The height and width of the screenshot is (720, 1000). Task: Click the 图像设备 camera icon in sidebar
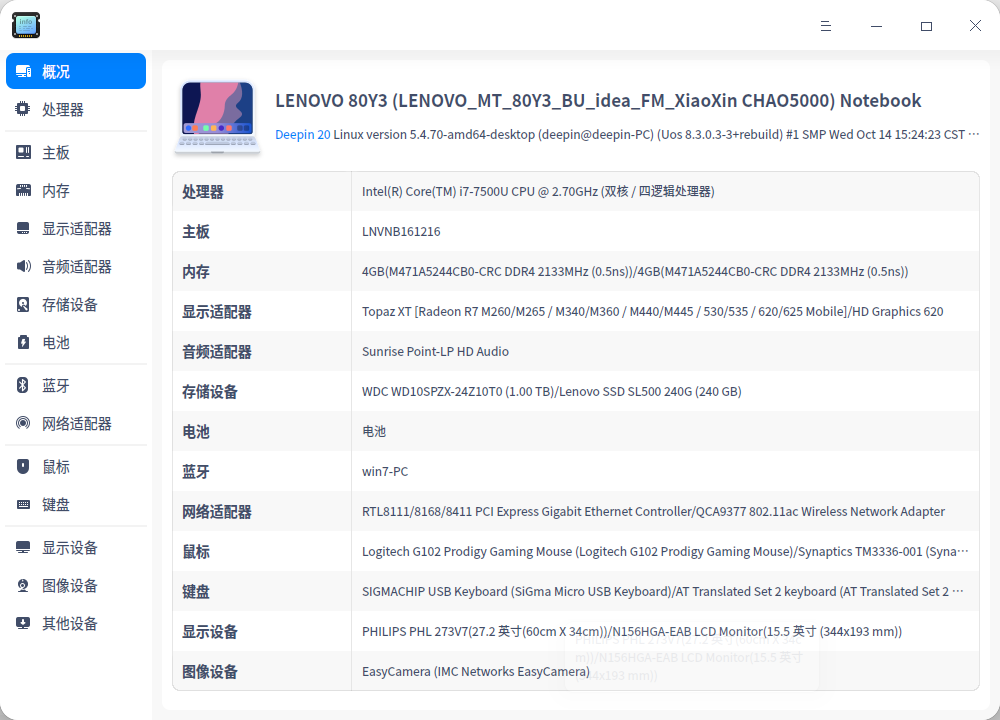click(23, 585)
